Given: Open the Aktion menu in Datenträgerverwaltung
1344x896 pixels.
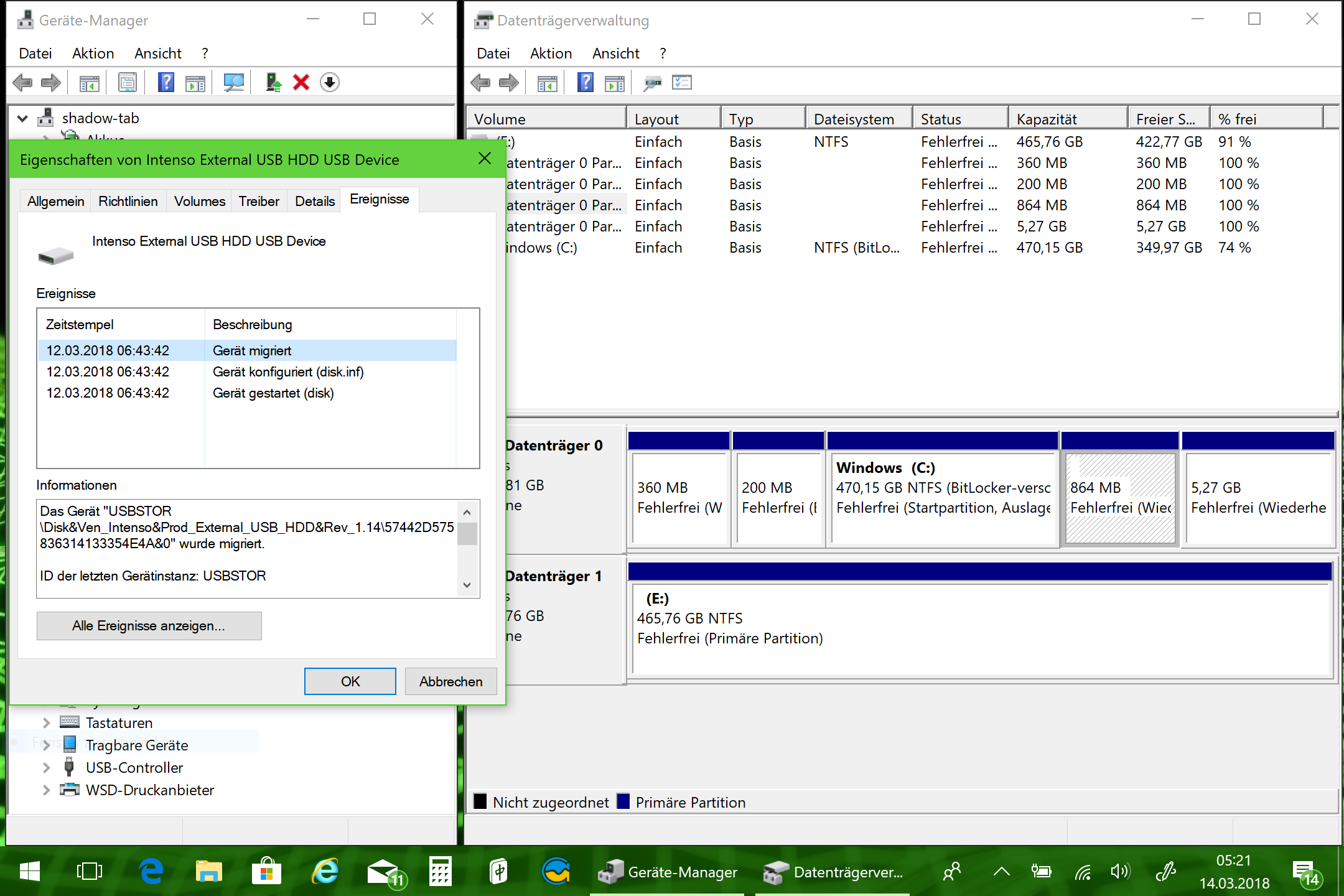Looking at the screenshot, I should point(551,54).
